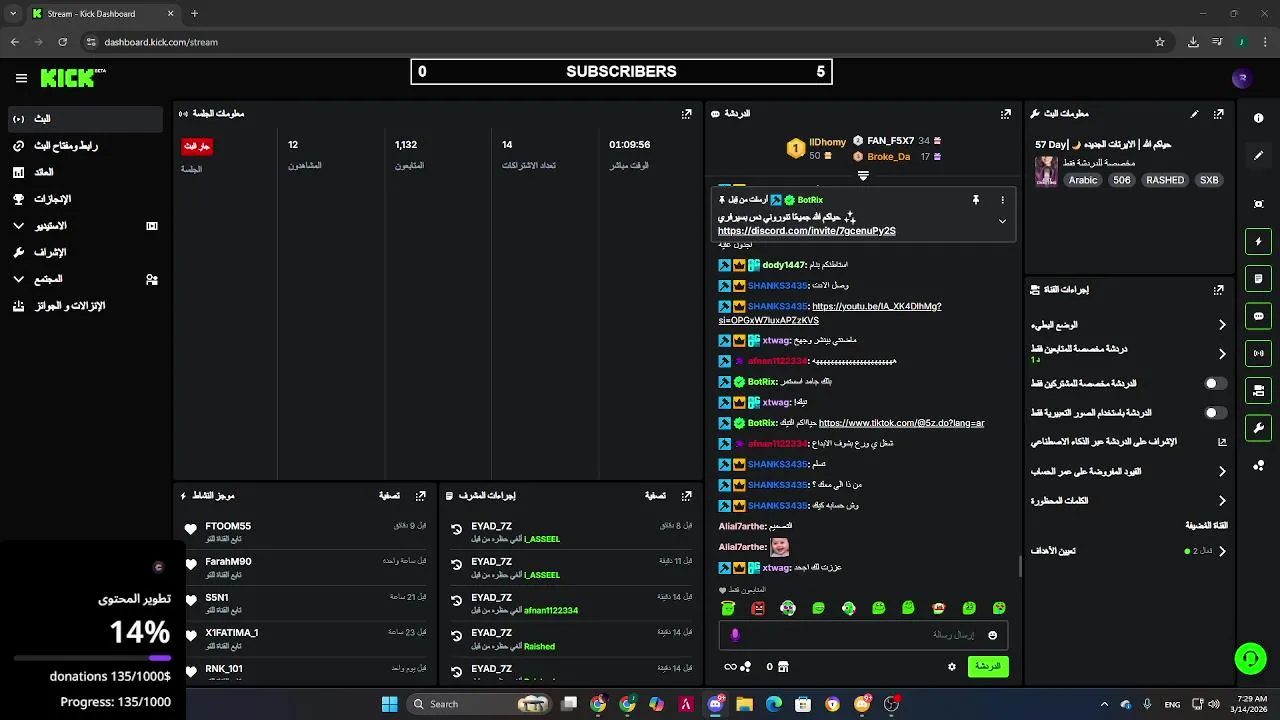
Task: Click filter (تصفية) in activity feed panel
Action: tap(389, 496)
